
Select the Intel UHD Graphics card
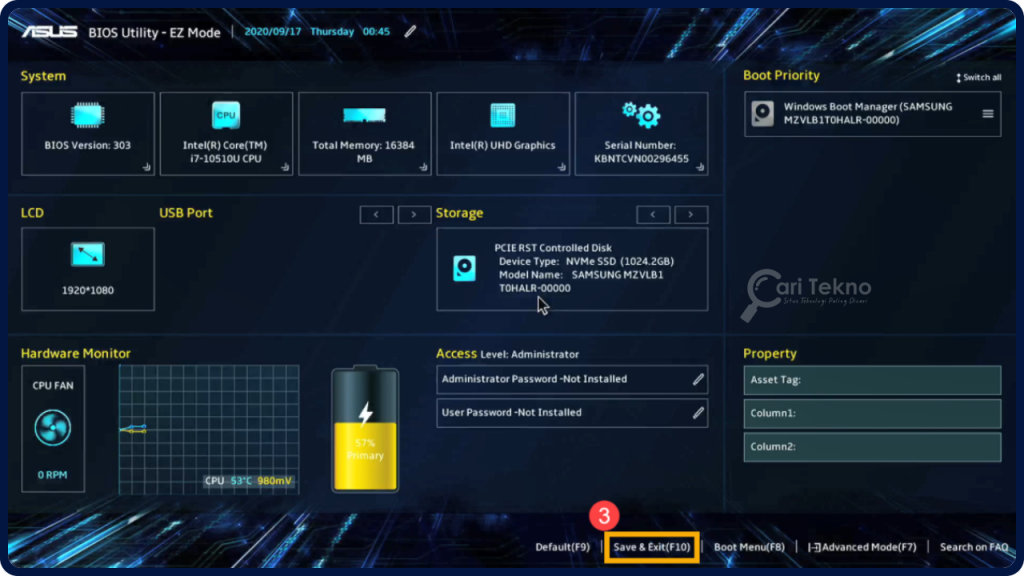503,134
